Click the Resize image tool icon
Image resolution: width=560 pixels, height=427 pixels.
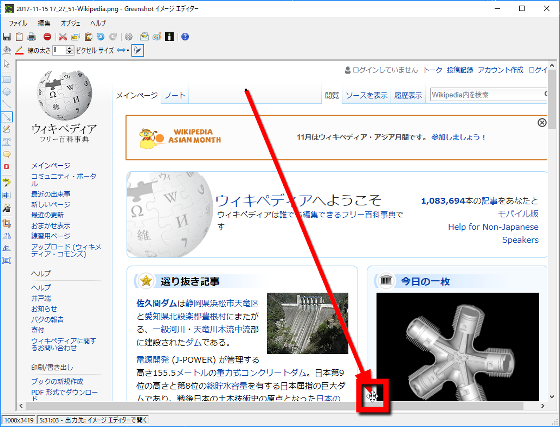pos(7,261)
